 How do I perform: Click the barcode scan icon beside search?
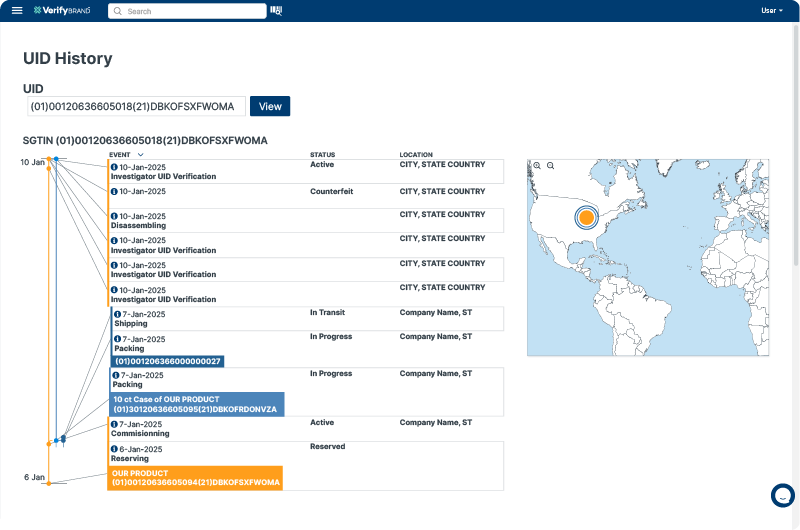point(276,11)
